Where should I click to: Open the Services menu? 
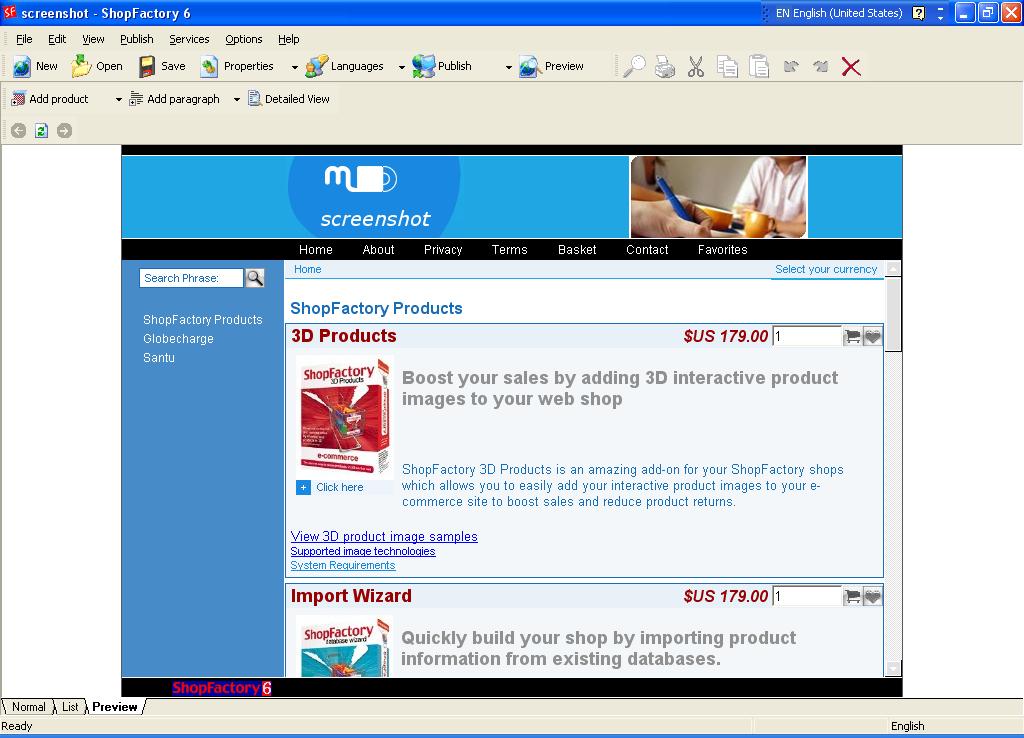189,39
